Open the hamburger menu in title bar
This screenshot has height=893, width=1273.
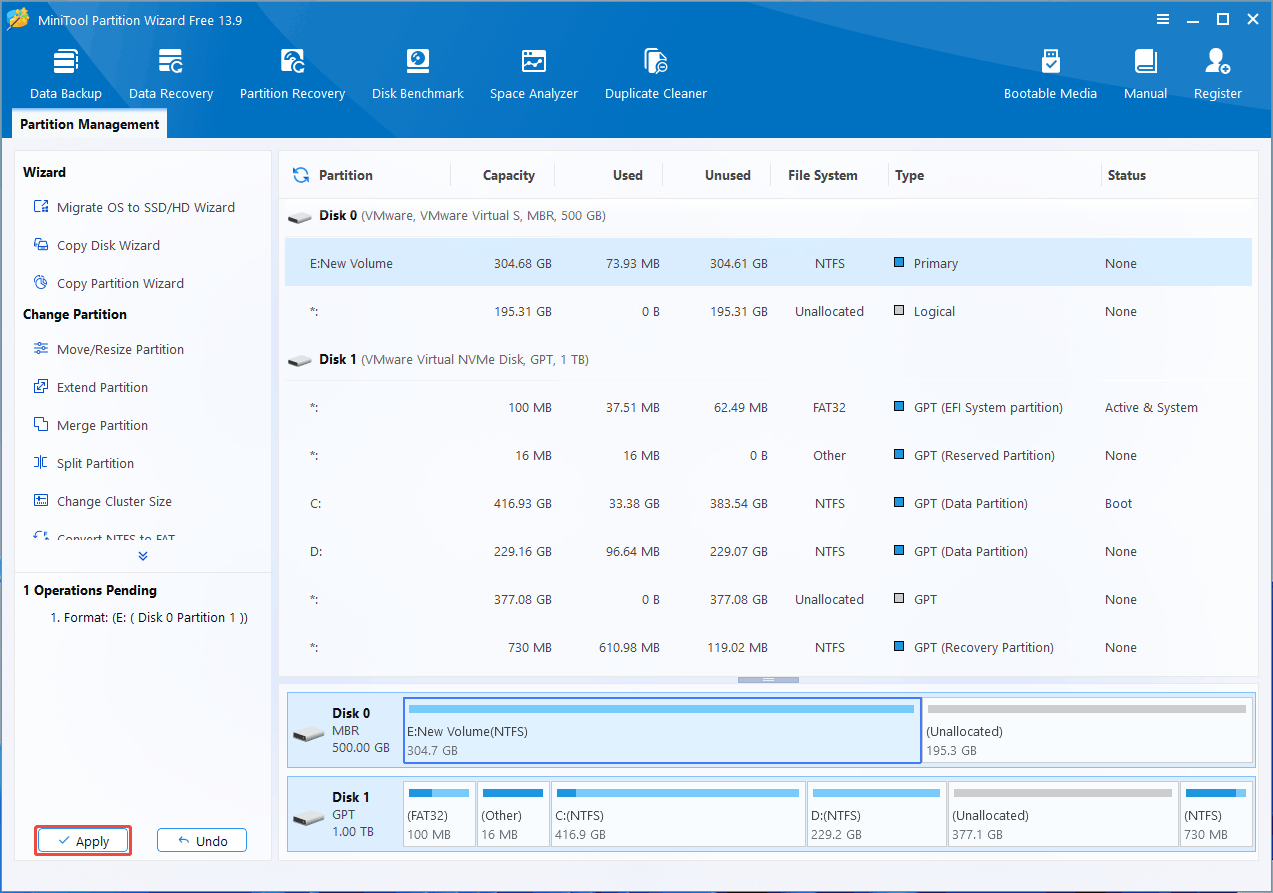(1163, 19)
